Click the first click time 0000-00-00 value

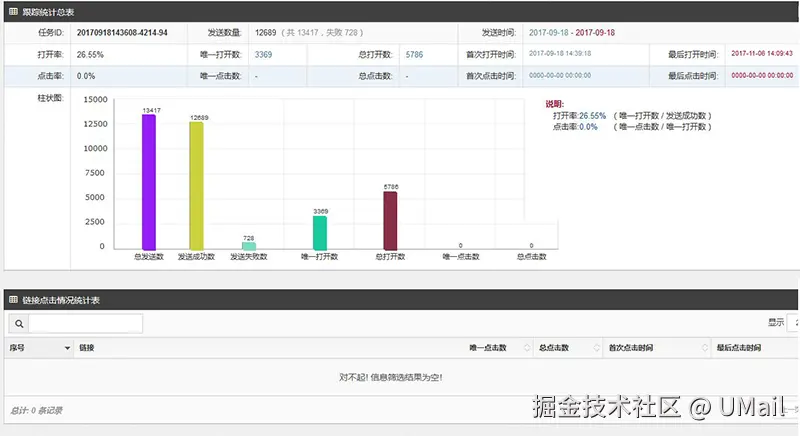pos(560,75)
